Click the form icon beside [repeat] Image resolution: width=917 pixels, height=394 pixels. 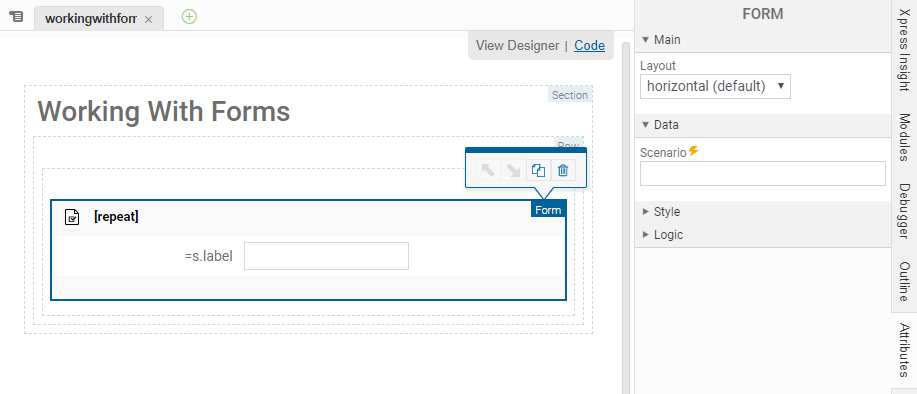pyautogui.click(x=72, y=217)
